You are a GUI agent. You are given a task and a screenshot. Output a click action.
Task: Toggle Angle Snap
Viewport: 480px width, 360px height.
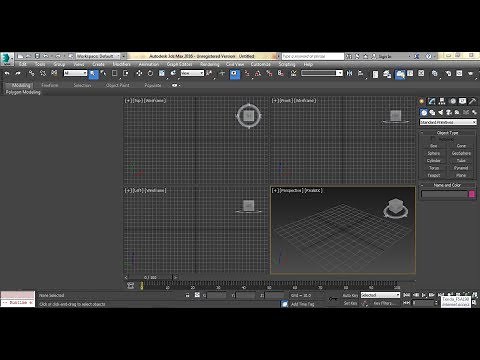pyautogui.click(x=258, y=73)
